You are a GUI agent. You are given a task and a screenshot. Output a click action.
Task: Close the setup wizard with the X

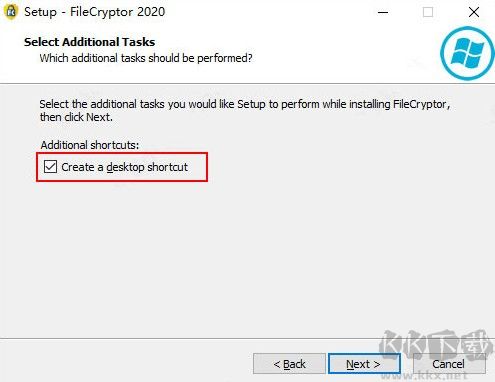(474, 12)
